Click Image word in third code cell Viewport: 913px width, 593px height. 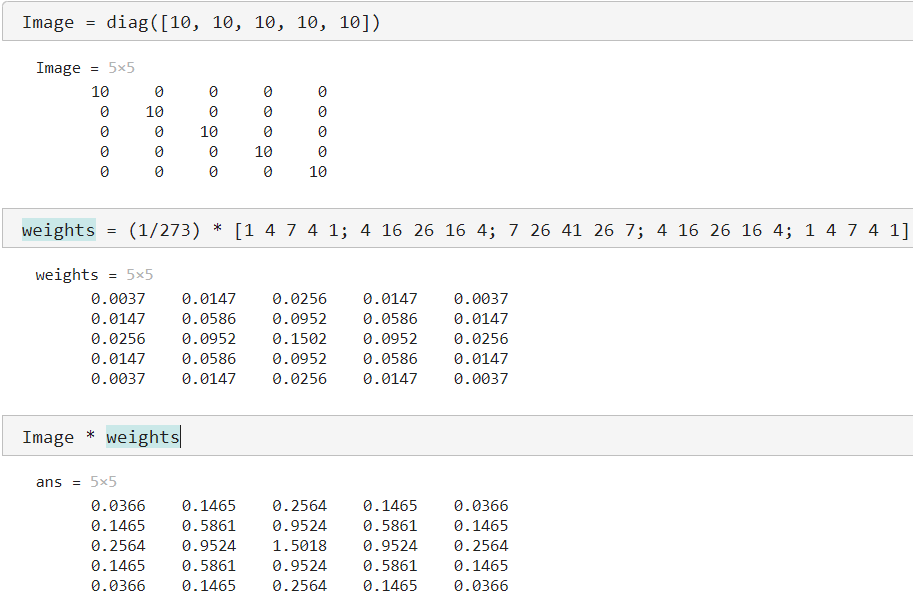pyautogui.click(x=48, y=437)
